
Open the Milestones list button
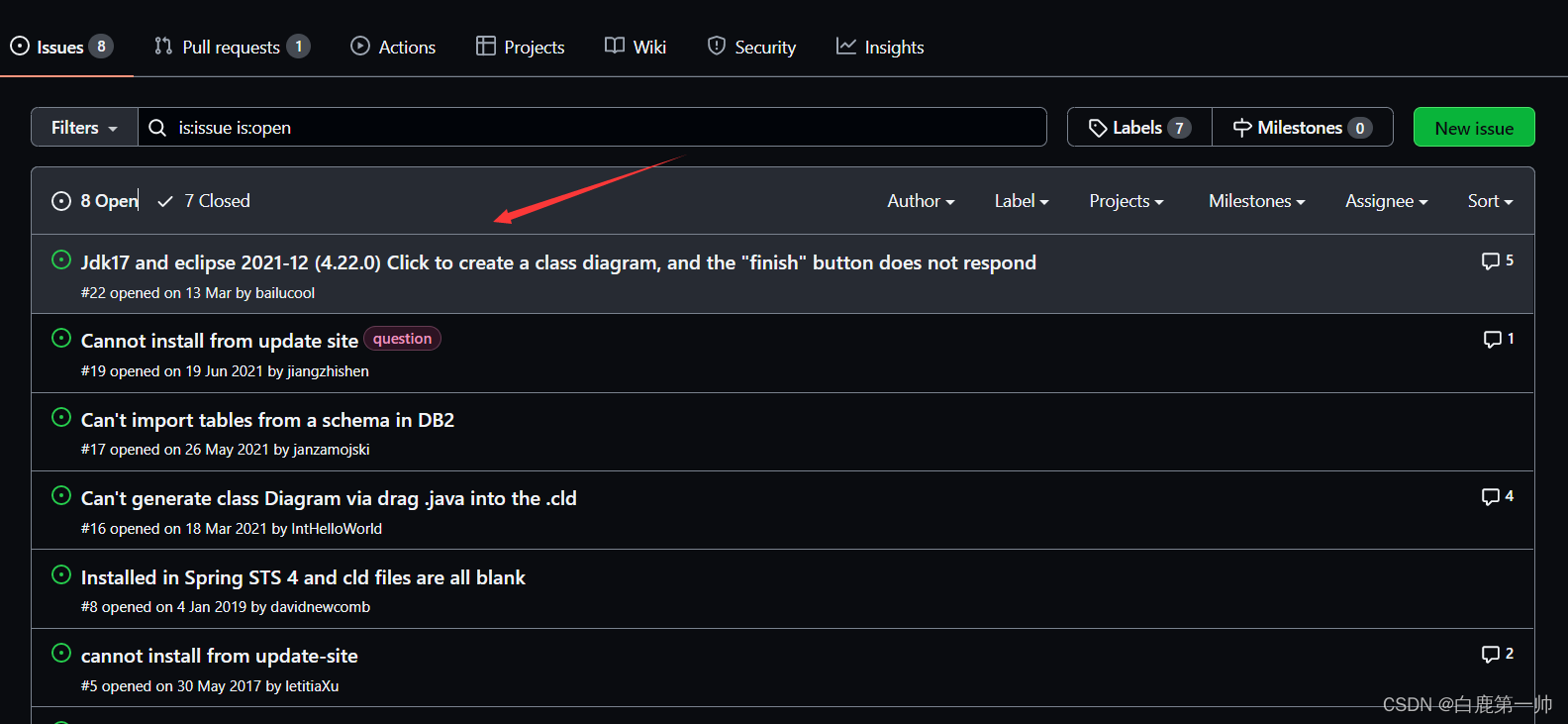1303,127
